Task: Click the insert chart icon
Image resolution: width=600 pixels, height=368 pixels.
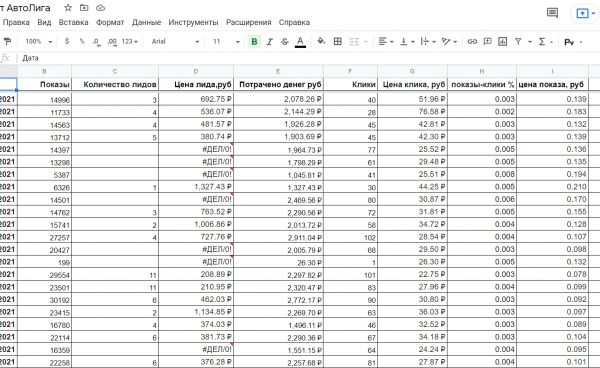Action: click(502, 41)
